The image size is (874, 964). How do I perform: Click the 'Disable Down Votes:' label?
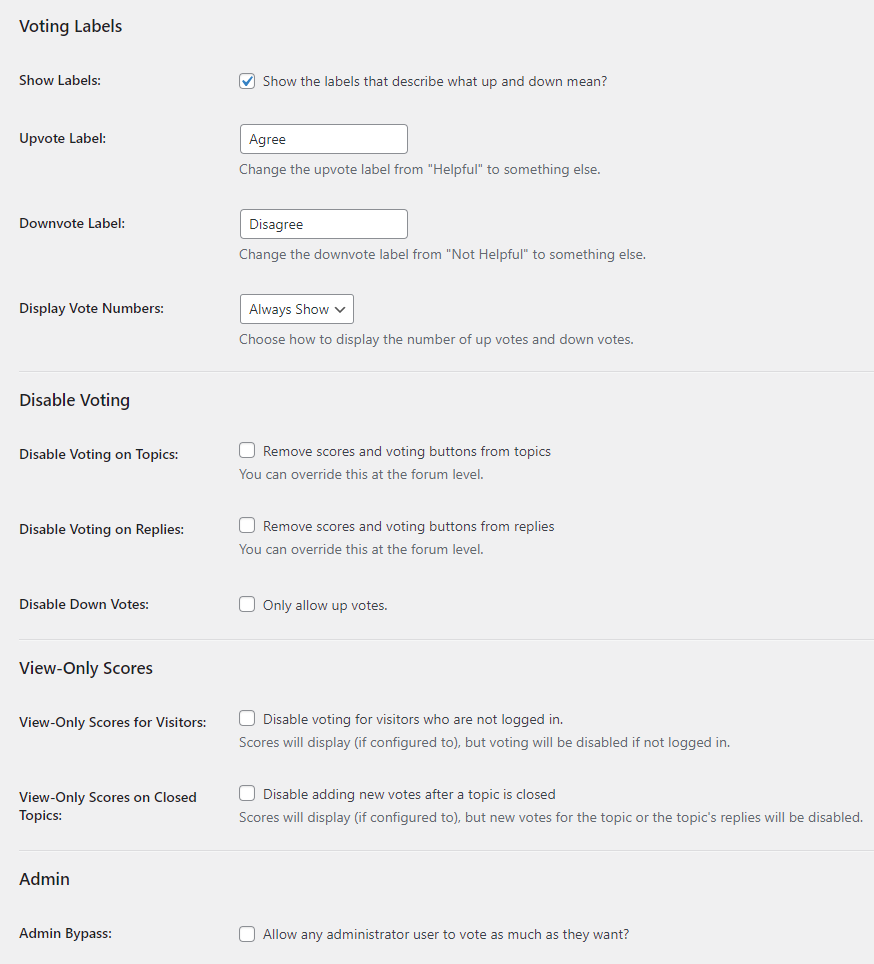click(x=84, y=604)
